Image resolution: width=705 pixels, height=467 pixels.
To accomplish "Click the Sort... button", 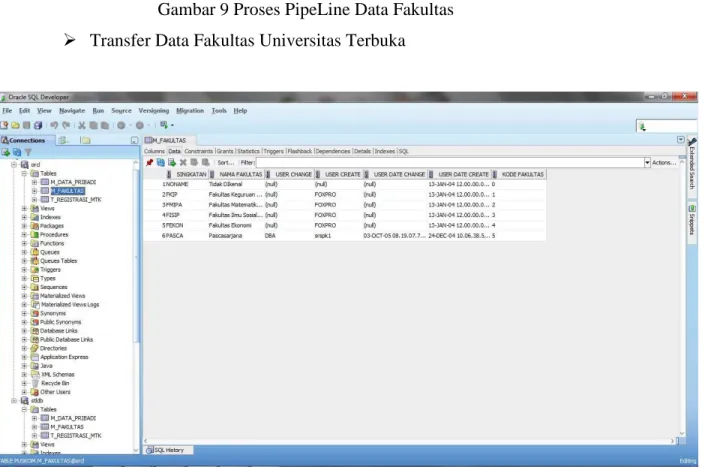I will pos(226,163).
